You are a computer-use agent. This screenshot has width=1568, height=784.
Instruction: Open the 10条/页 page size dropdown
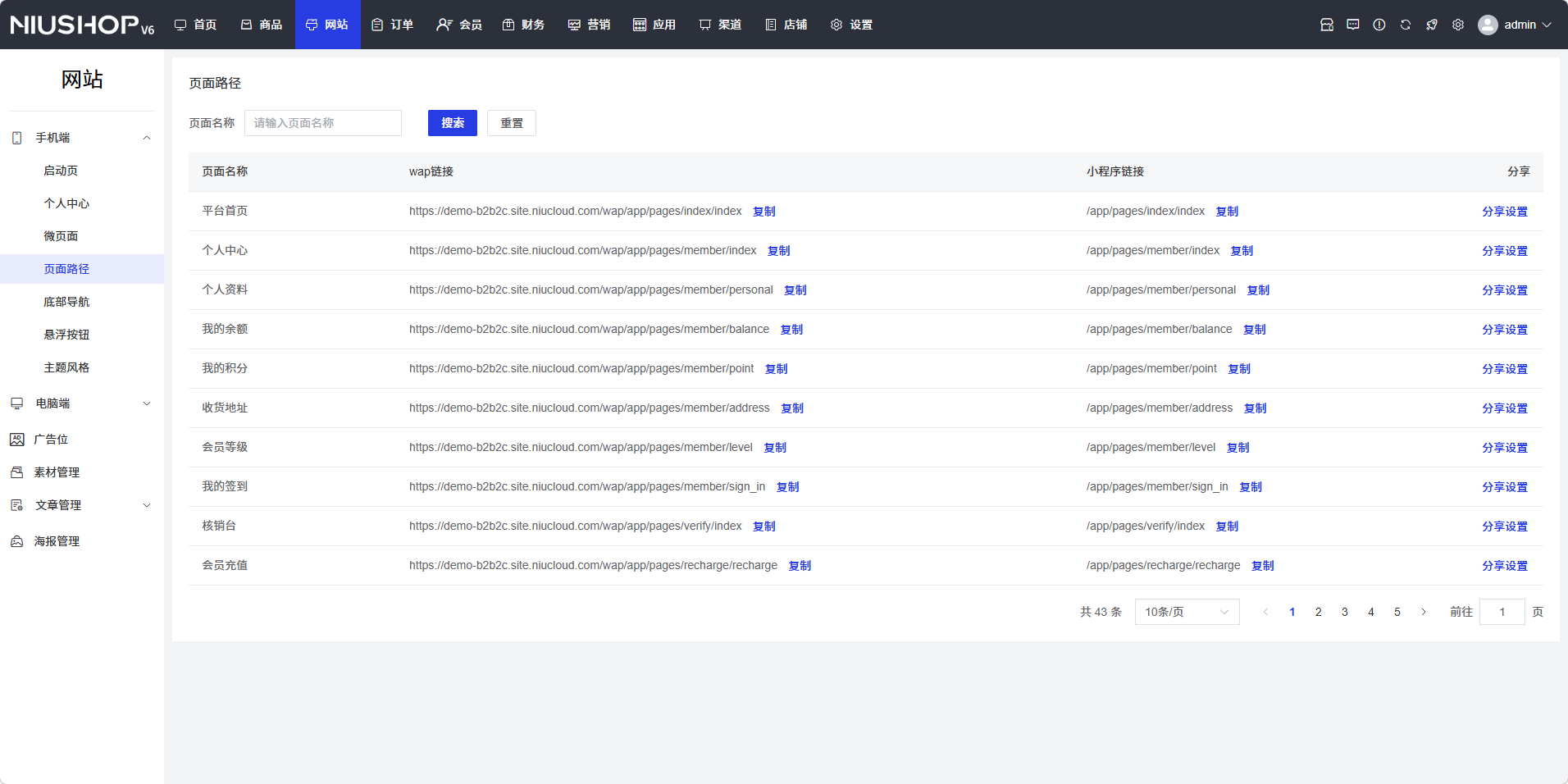tap(1186, 612)
